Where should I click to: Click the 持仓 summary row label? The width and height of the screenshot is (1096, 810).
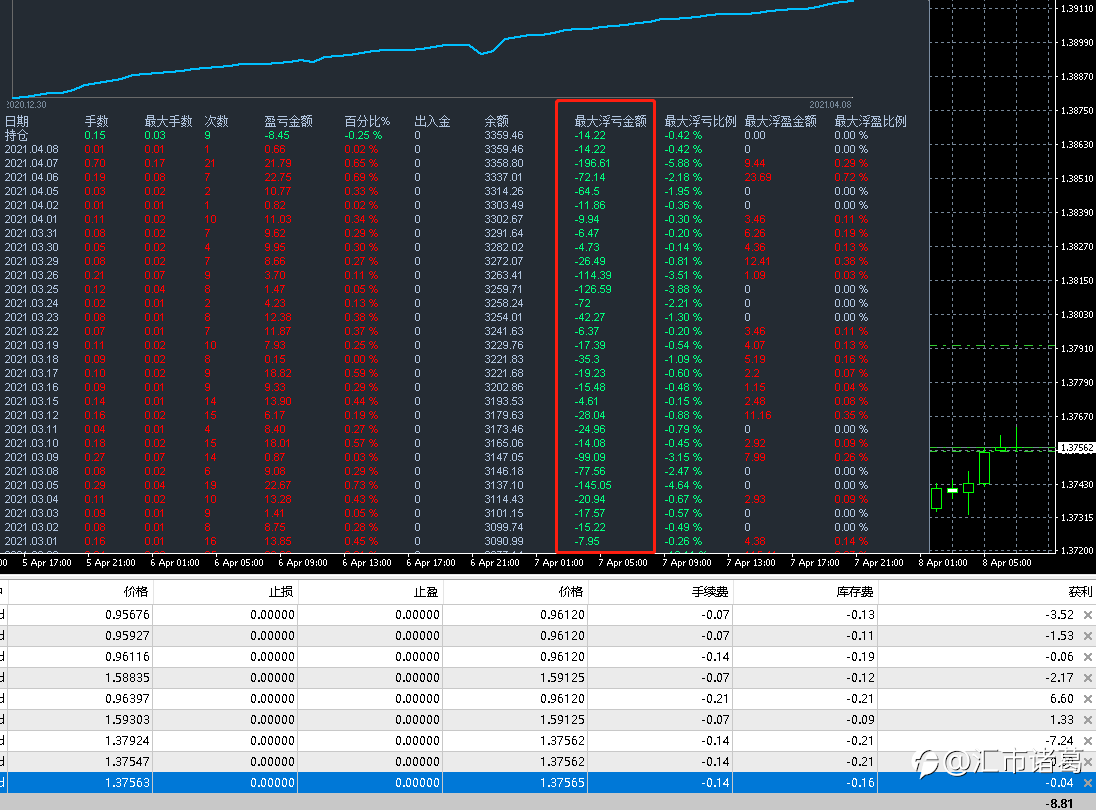tap(17, 135)
